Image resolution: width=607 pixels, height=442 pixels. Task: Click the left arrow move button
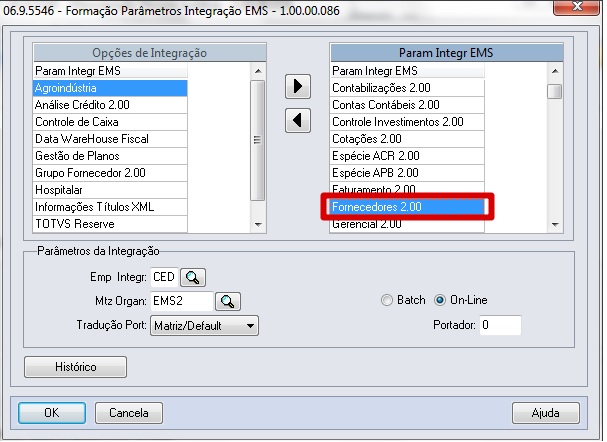(298, 120)
